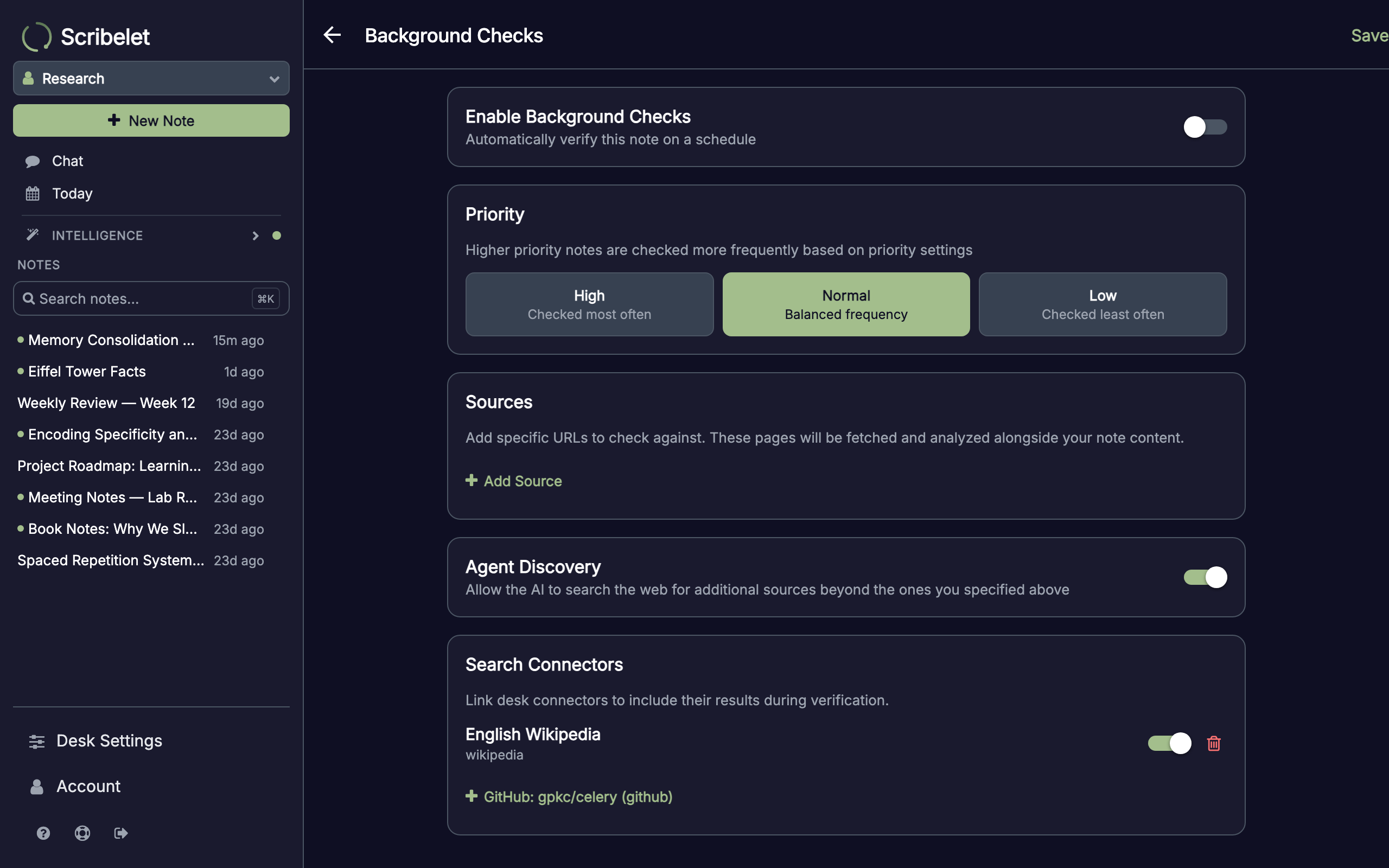Click the Scribelet logo icon
Screen dimensions: 1389x868
coord(37,37)
